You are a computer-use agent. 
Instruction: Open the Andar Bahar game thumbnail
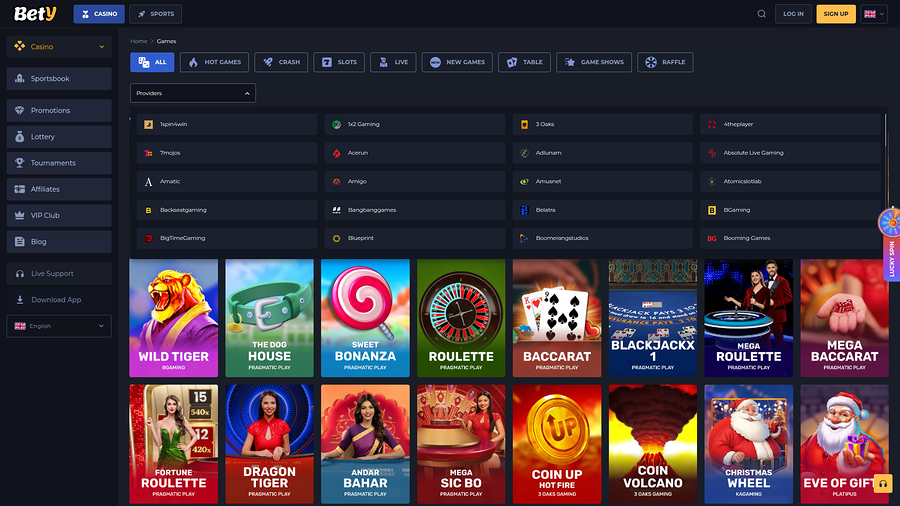[x=366, y=444]
